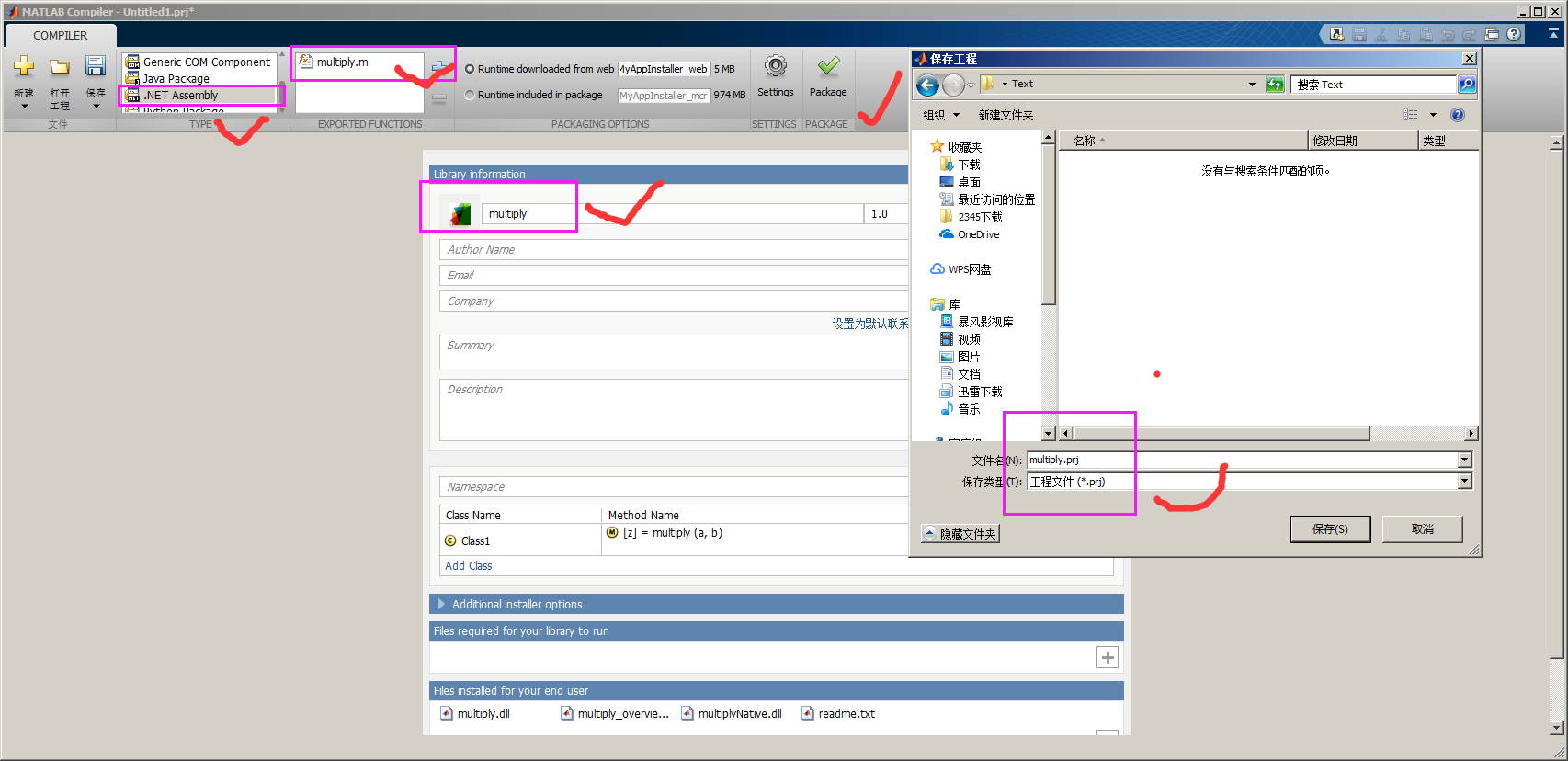The width and height of the screenshot is (1568, 761).
Task: Add required file with plus button
Action: click(x=1108, y=657)
